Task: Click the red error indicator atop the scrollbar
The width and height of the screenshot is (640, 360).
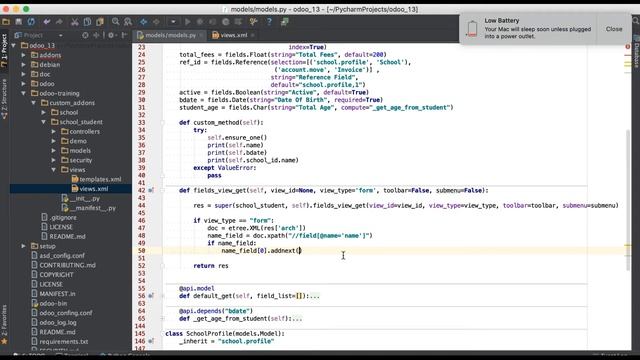Action: [628, 47]
